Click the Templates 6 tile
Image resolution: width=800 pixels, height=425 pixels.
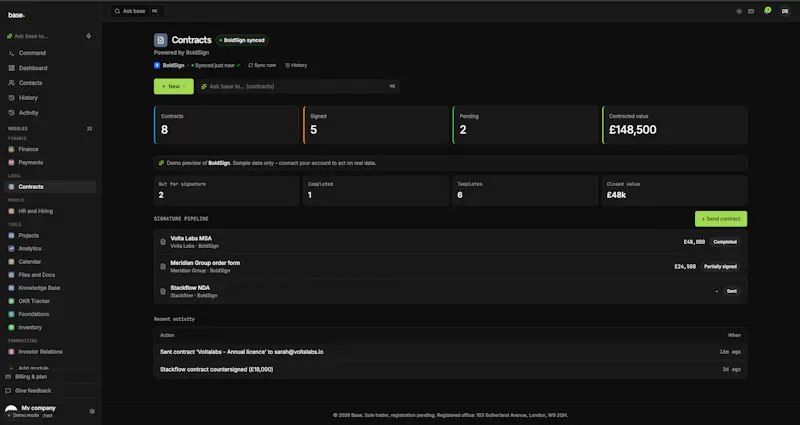pos(525,190)
